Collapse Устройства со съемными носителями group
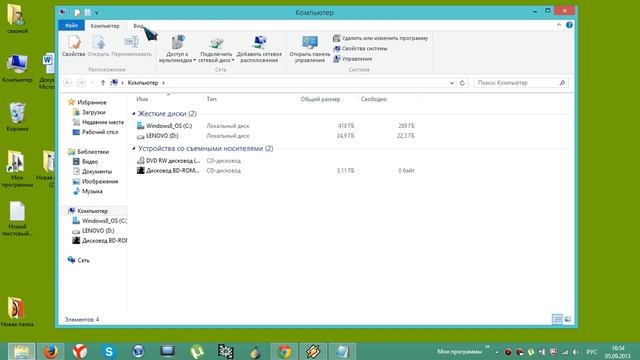The width and height of the screenshot is (640, 360). (x=134, y=149)
